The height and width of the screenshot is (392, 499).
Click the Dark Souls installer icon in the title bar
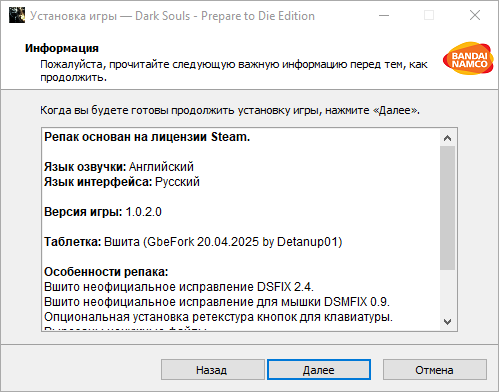(17, 15)
